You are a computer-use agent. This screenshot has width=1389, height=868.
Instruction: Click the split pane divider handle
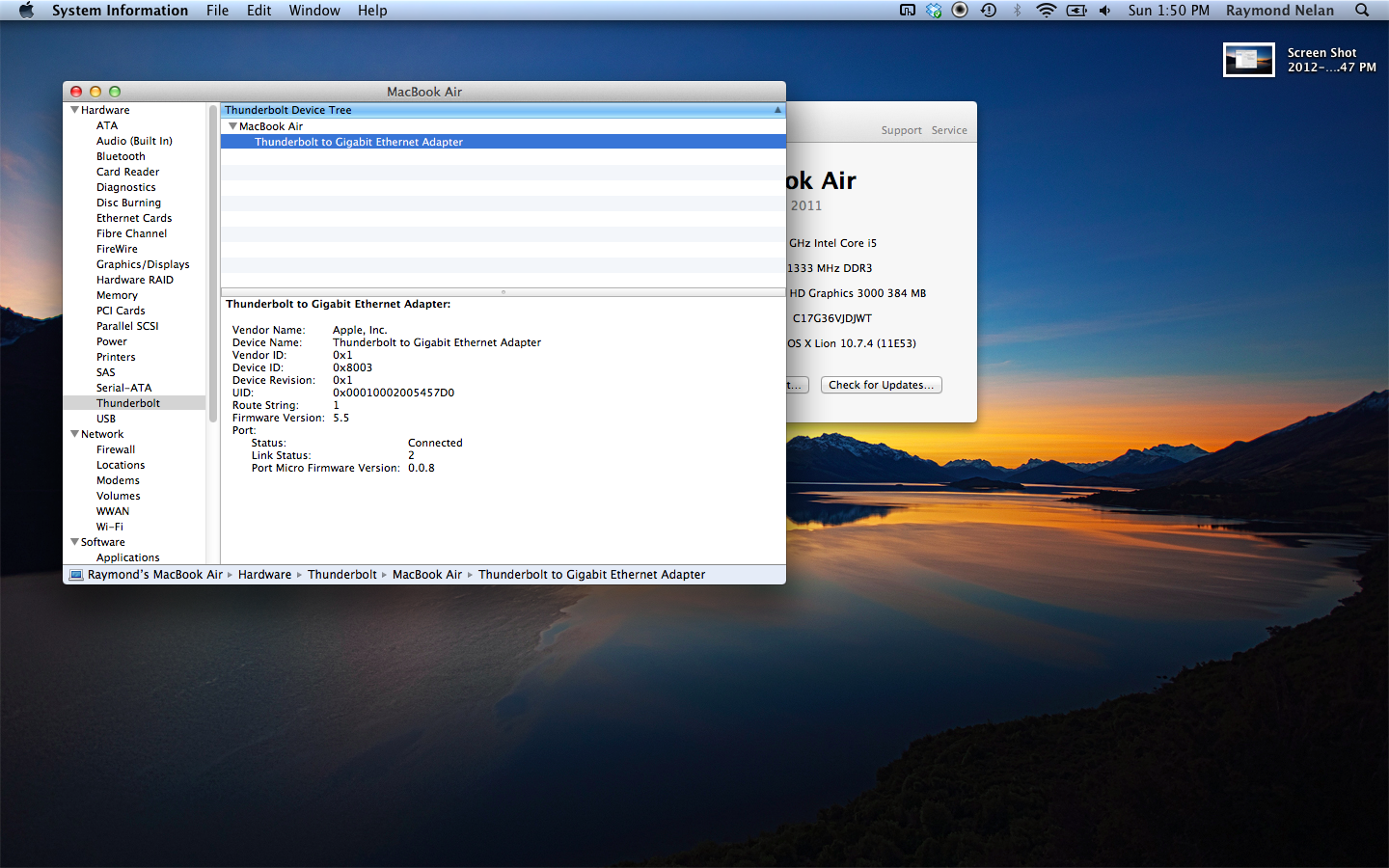[x=503, y=291]
